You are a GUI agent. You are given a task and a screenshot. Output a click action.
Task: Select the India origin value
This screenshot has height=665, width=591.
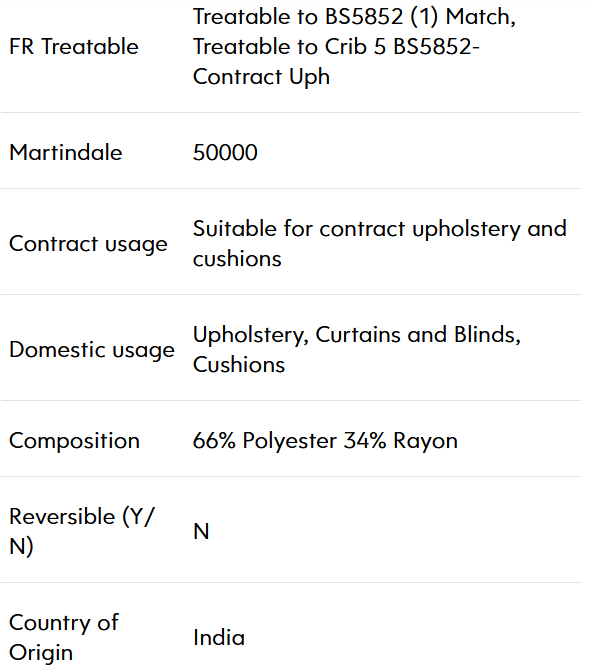click(219, 637)
